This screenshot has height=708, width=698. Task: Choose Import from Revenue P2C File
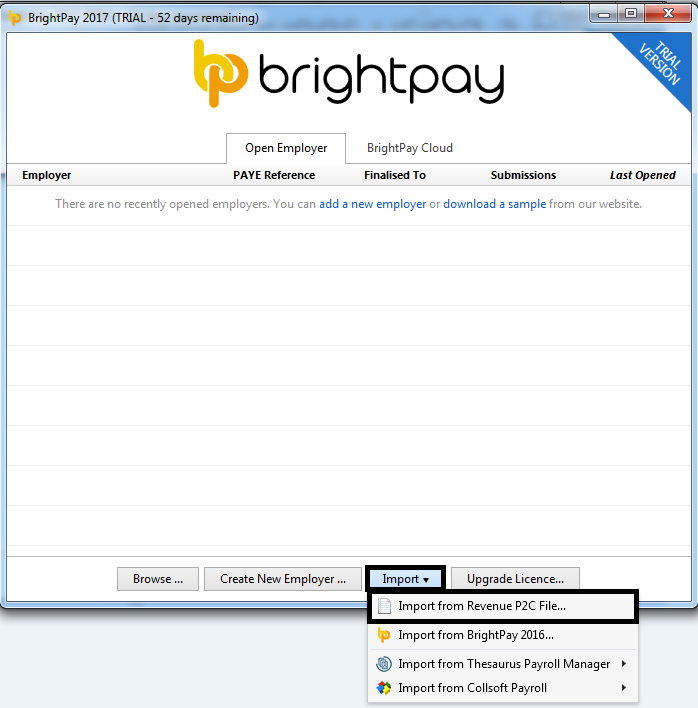503,606
